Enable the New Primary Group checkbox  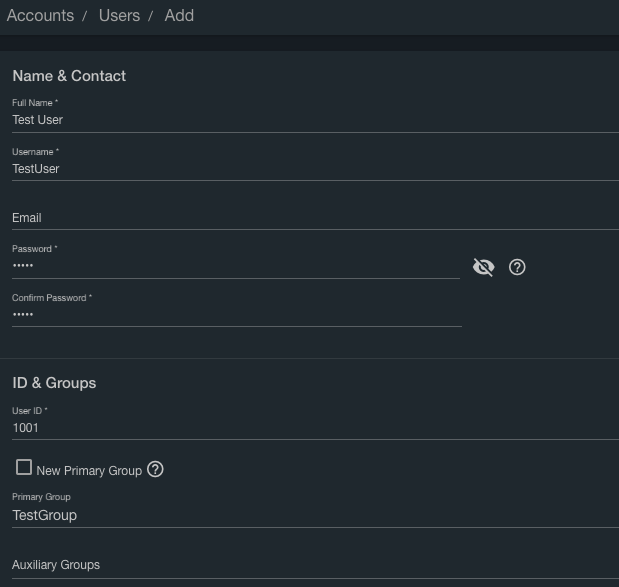[x=24, y=468]
